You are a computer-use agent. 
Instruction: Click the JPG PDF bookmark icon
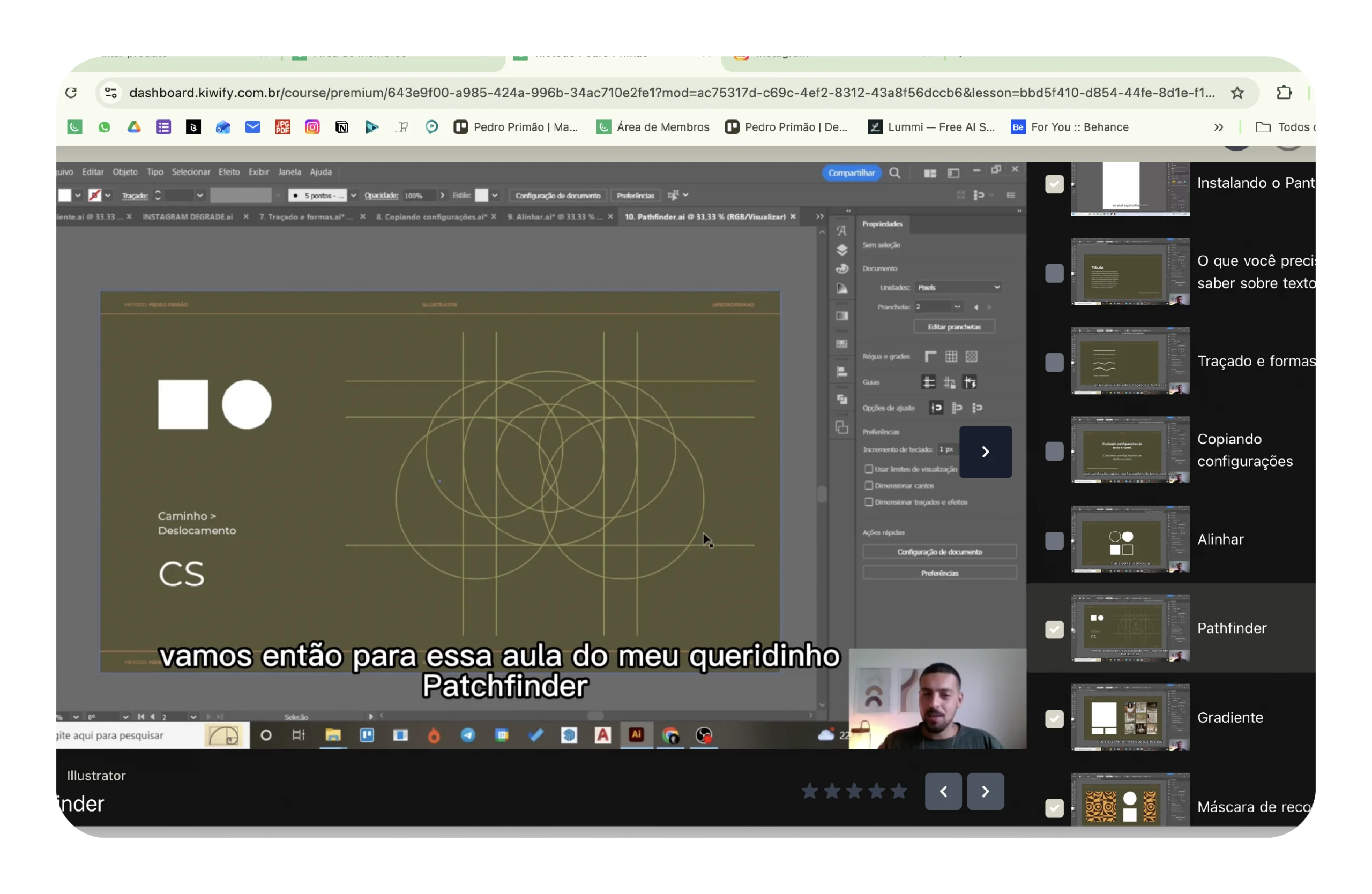282,127
